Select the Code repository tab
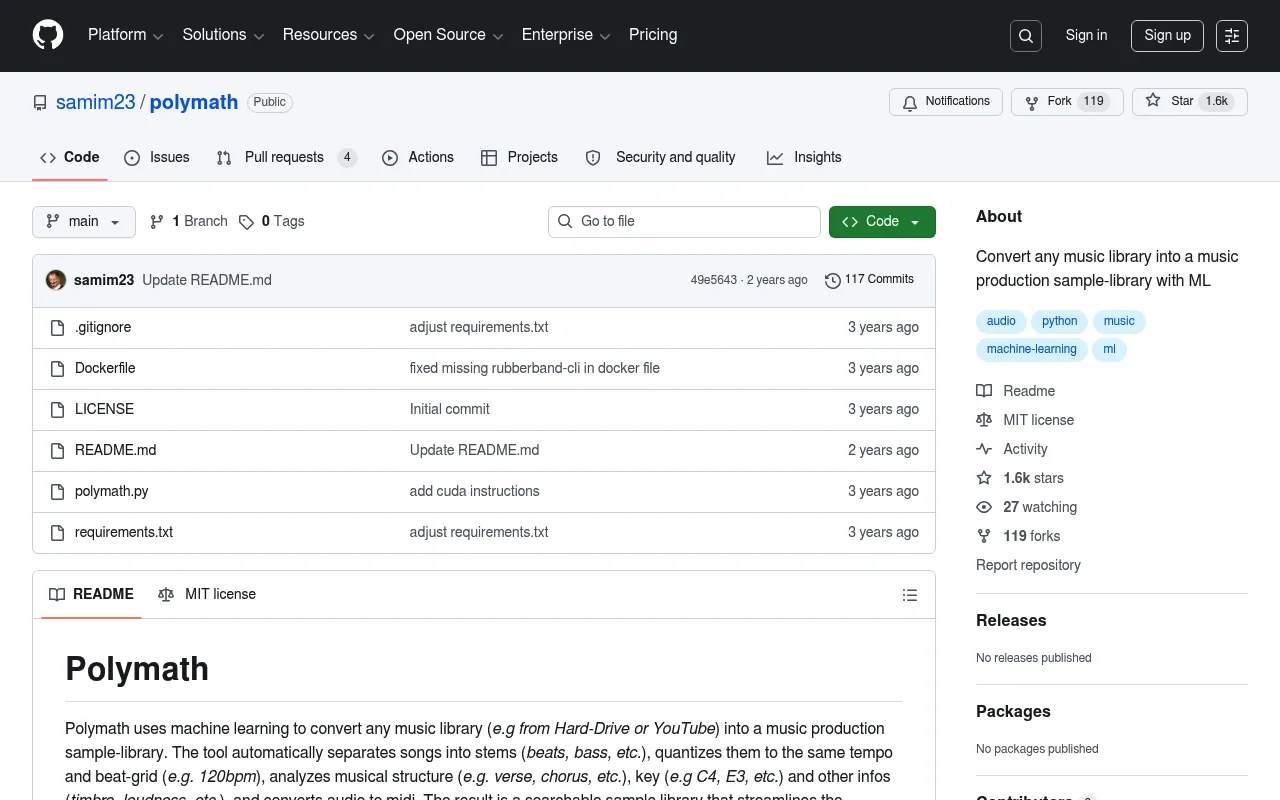The width and height of the screenshot is (1280, 800). pos(70,158)
